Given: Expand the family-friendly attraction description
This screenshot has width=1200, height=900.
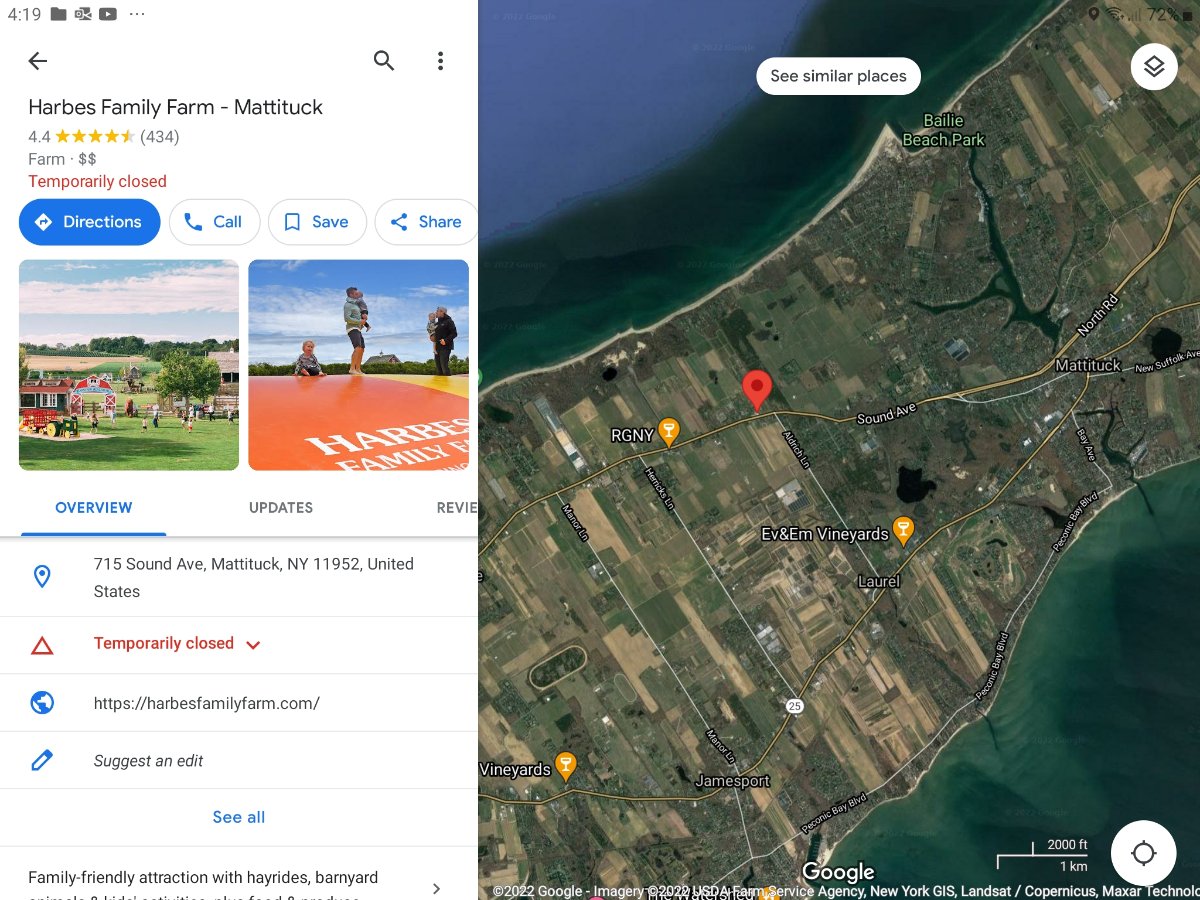Looking at the screenshot, I should [436, 888].
